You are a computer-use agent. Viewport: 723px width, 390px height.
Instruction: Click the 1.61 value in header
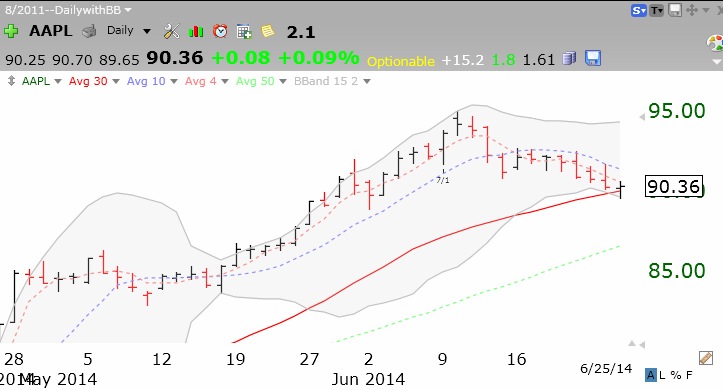(539, 60)
